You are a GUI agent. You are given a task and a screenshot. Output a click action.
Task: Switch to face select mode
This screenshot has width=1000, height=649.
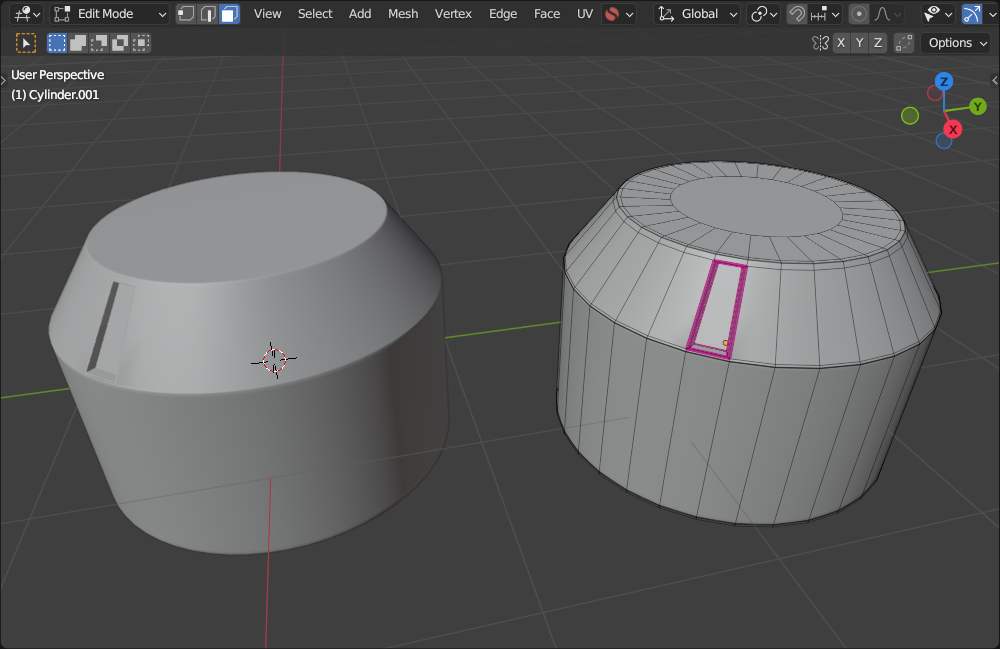pyautogui.click(x=230, y=13)
